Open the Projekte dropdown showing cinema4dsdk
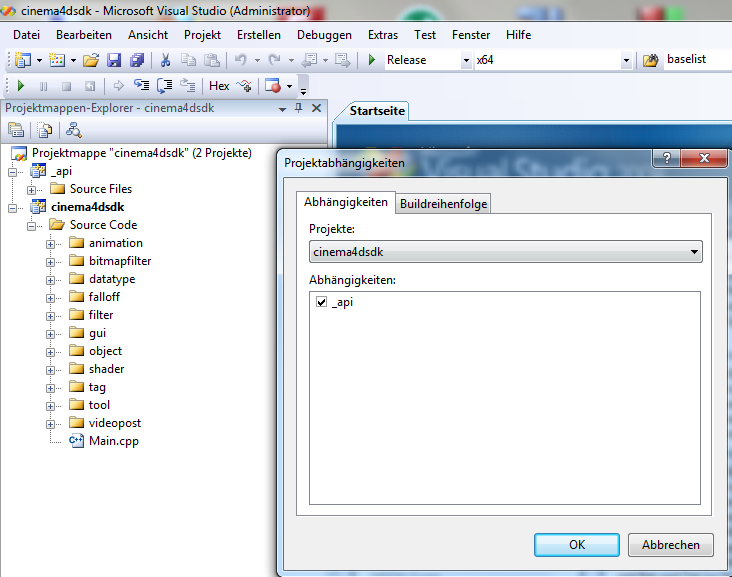Image resolution: width=732 pixels, height=577 pixels. [x=506, y=252]
